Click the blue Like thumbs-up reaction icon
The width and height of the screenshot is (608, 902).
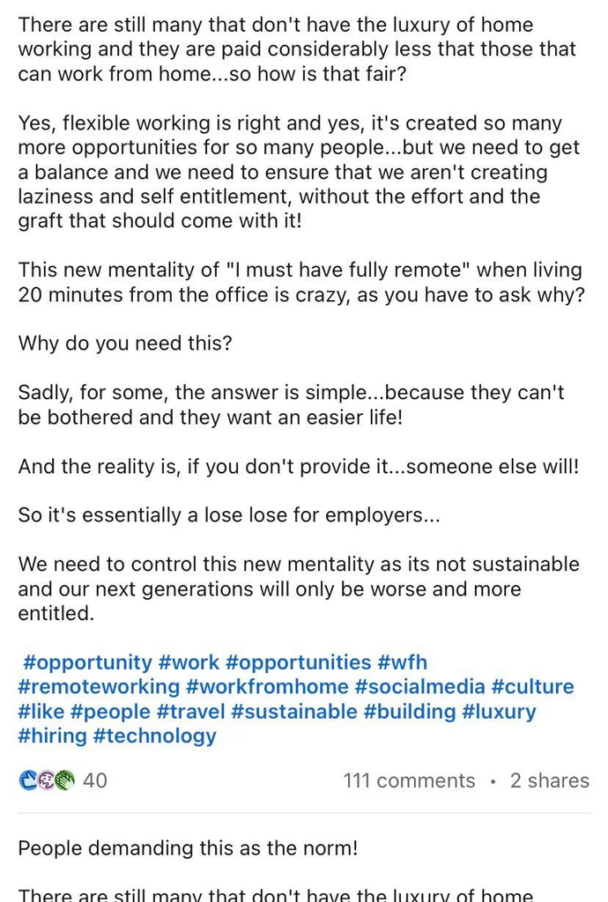coord(27,780)
